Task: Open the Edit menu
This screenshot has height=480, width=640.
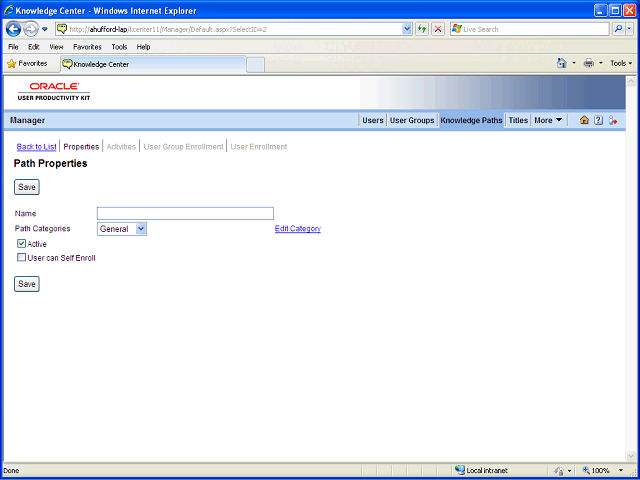Action: (x=33, y=47)
